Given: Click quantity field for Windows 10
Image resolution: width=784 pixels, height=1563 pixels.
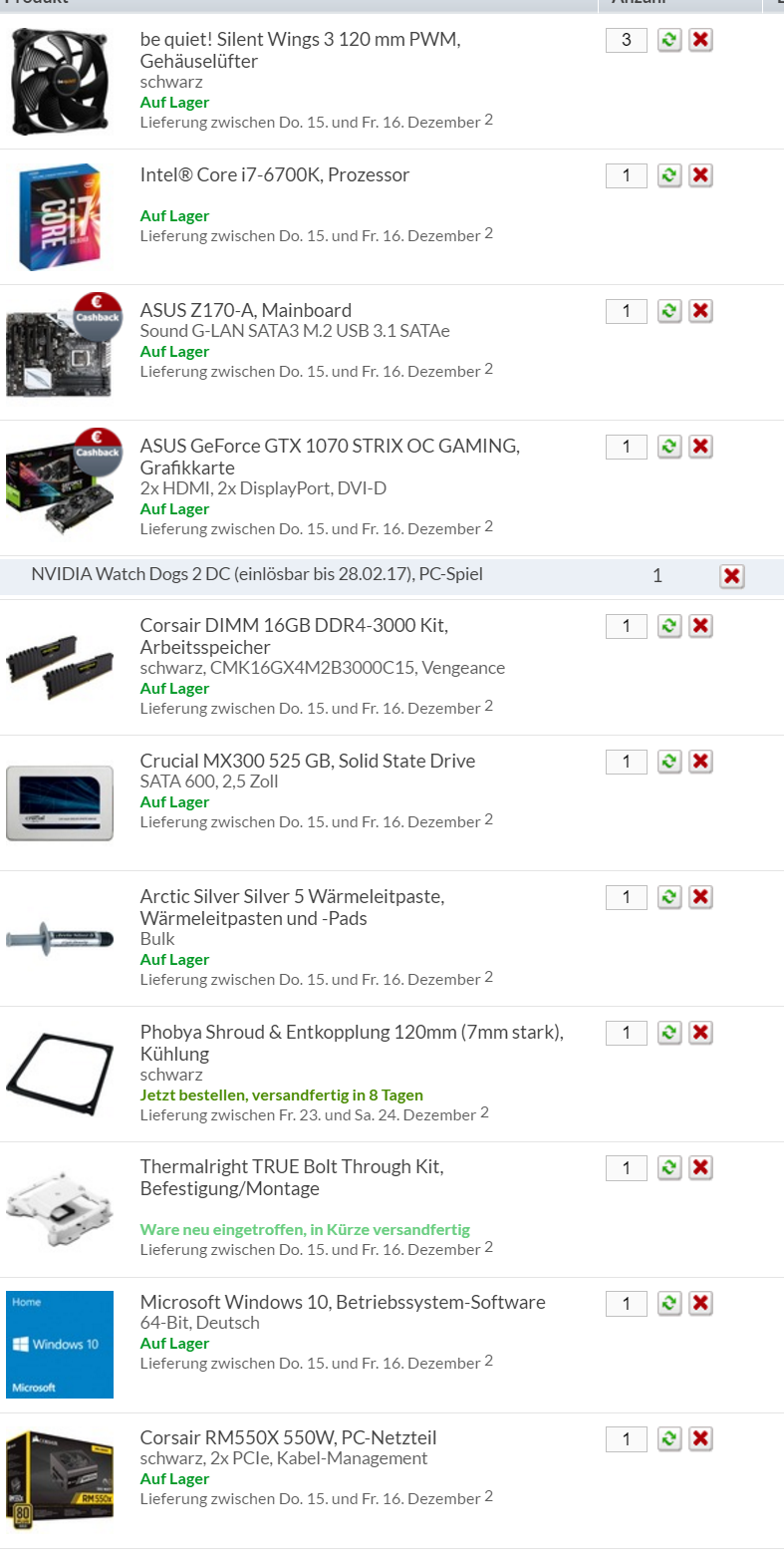Looking at the screenshot, I should 627,1303.
